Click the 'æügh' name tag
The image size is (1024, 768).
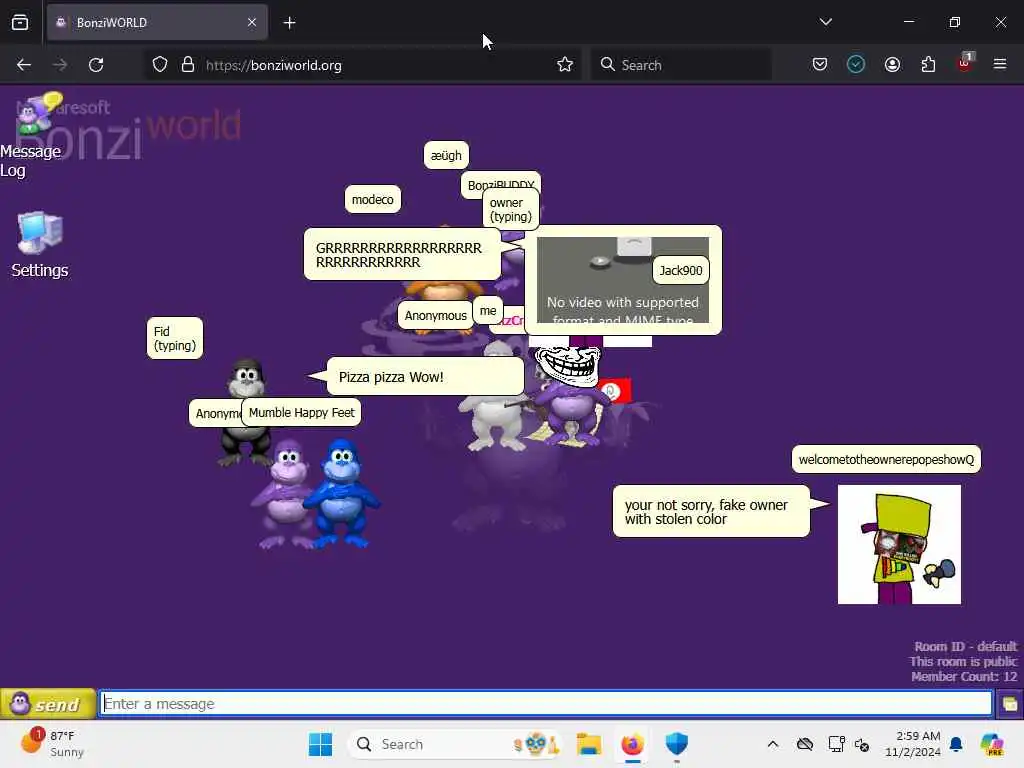tap(446, 155)
